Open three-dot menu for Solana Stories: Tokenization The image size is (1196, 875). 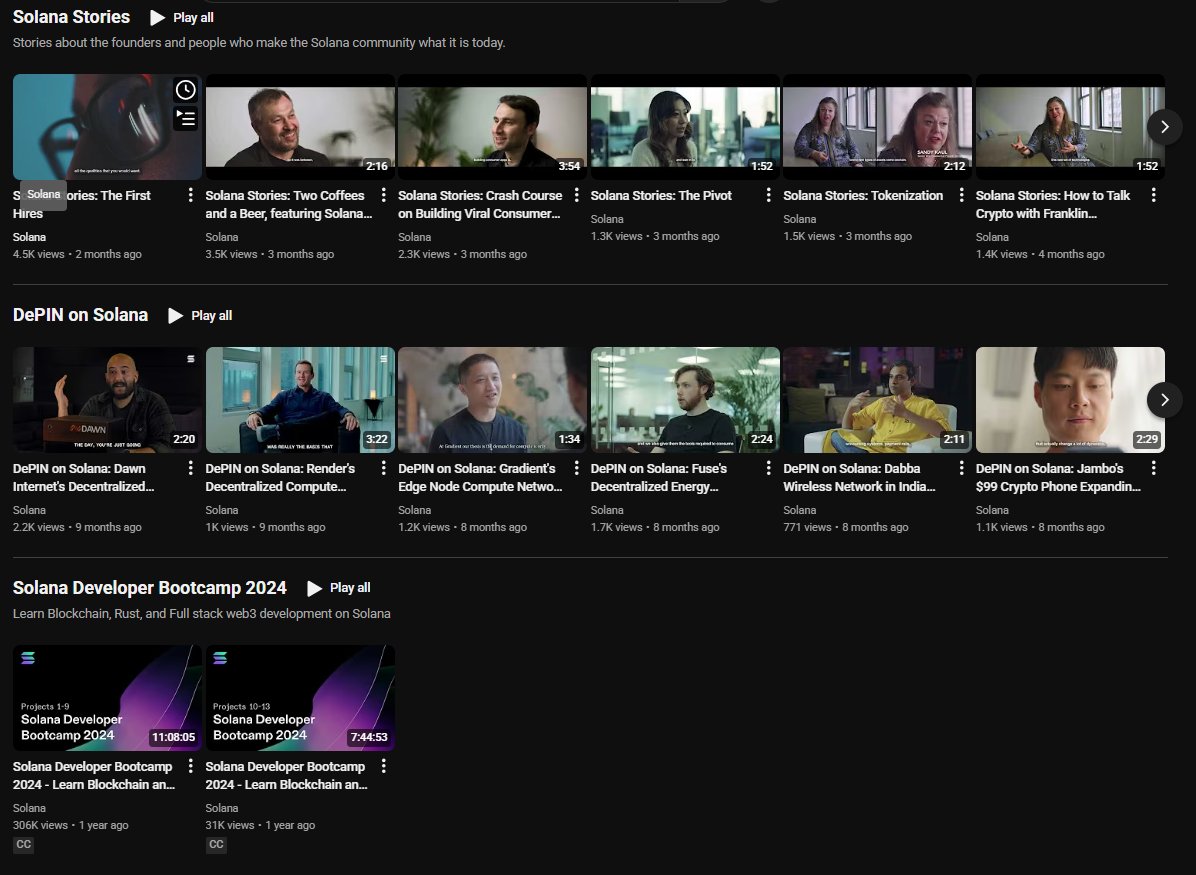pyautogui.click(x=961, y=195)
